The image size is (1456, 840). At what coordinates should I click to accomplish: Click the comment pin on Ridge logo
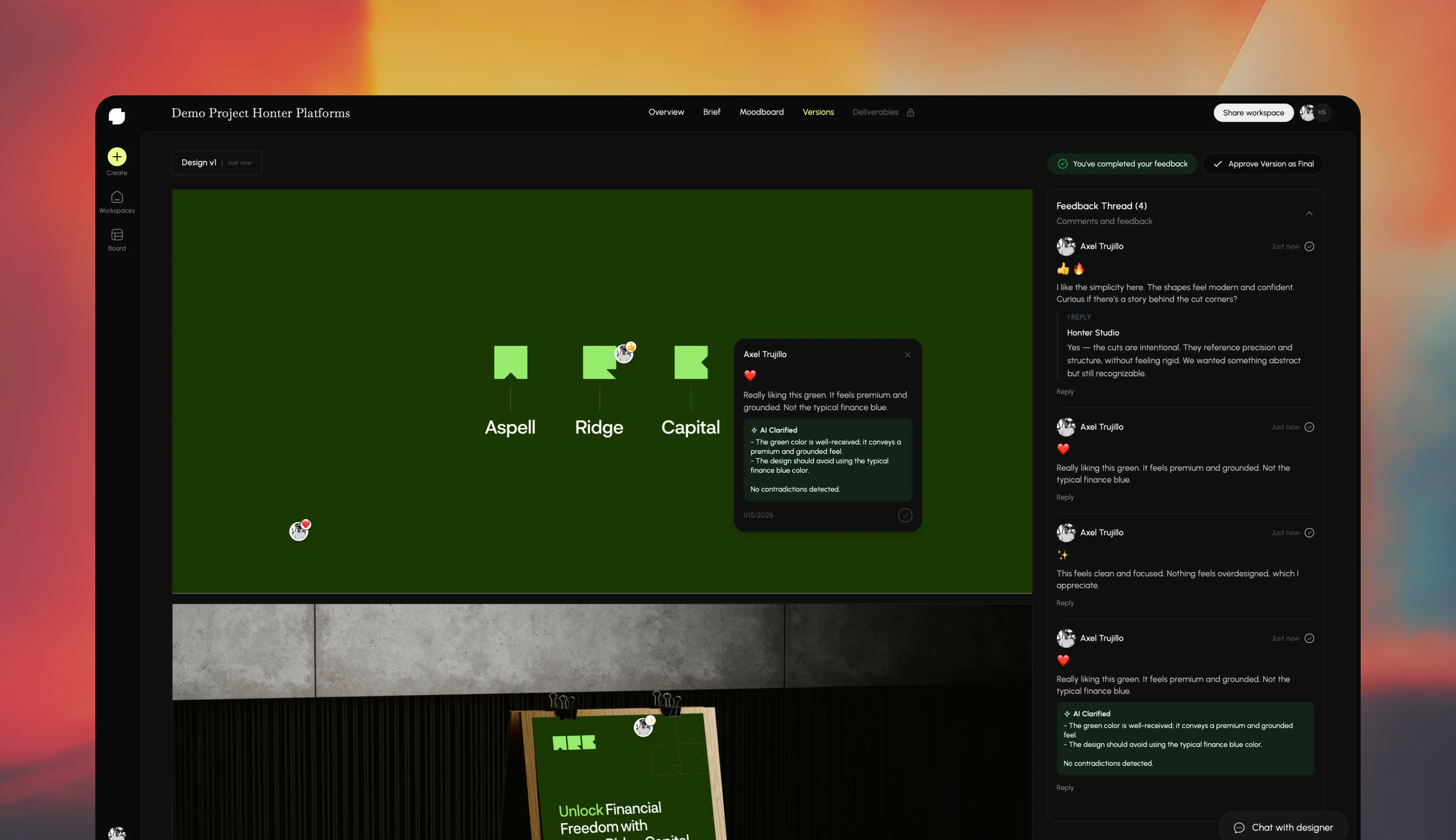624,353
